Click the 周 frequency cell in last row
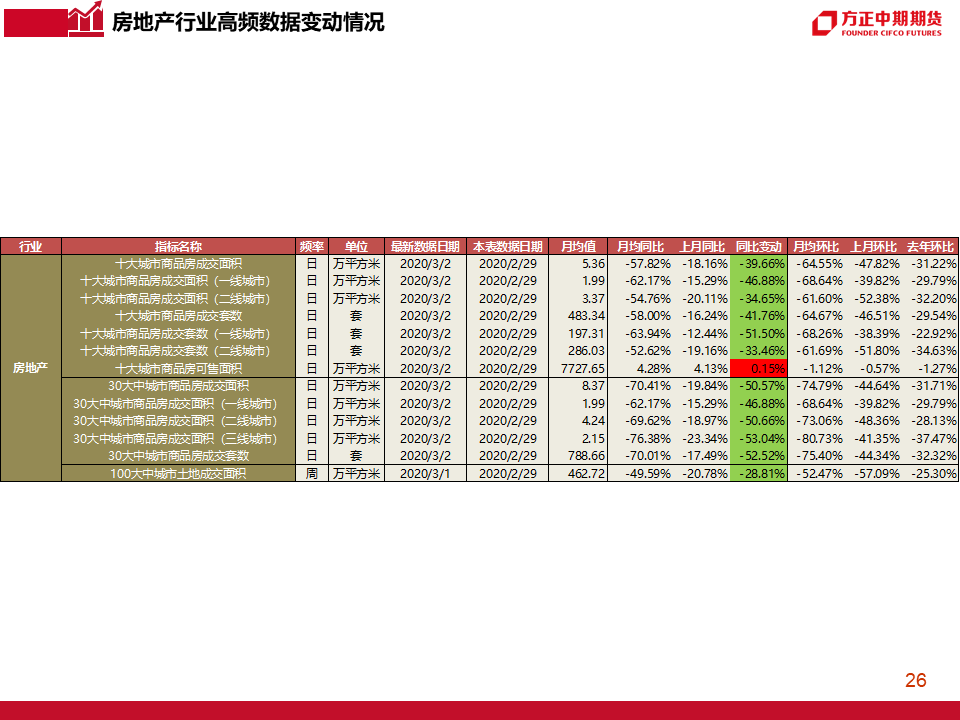Screen dimensions: 960x720 312,473
